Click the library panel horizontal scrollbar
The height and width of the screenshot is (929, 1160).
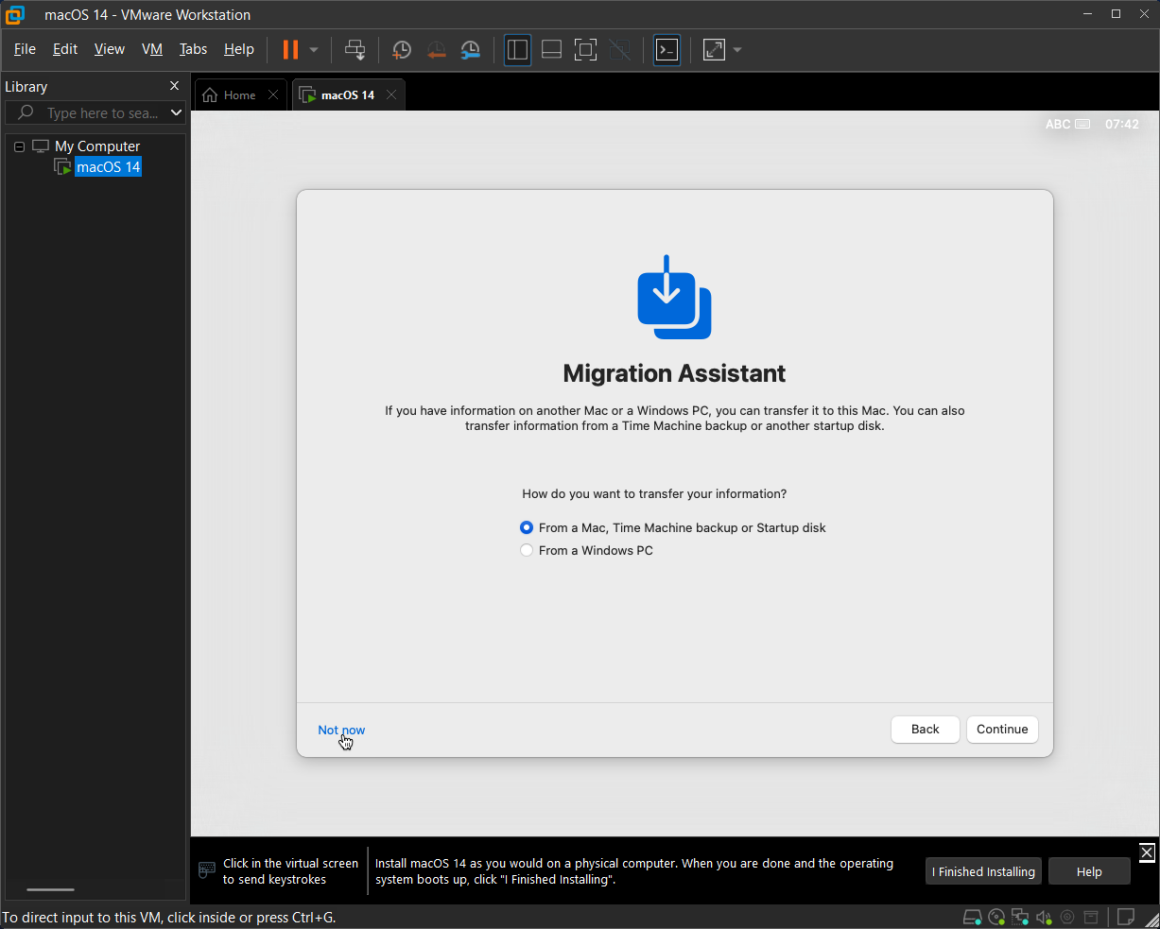pos(50,890)
